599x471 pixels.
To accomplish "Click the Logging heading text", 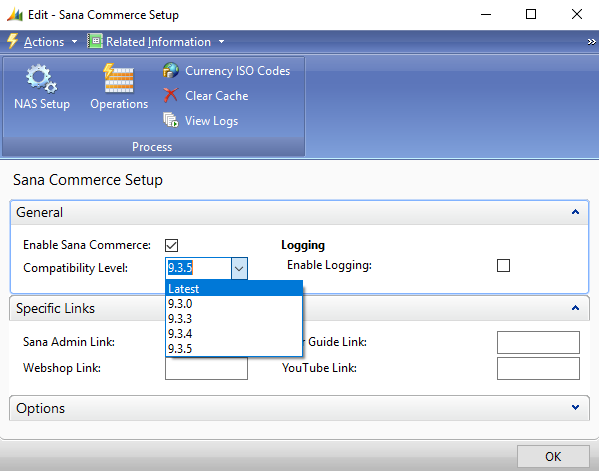I will coord(303,245).
